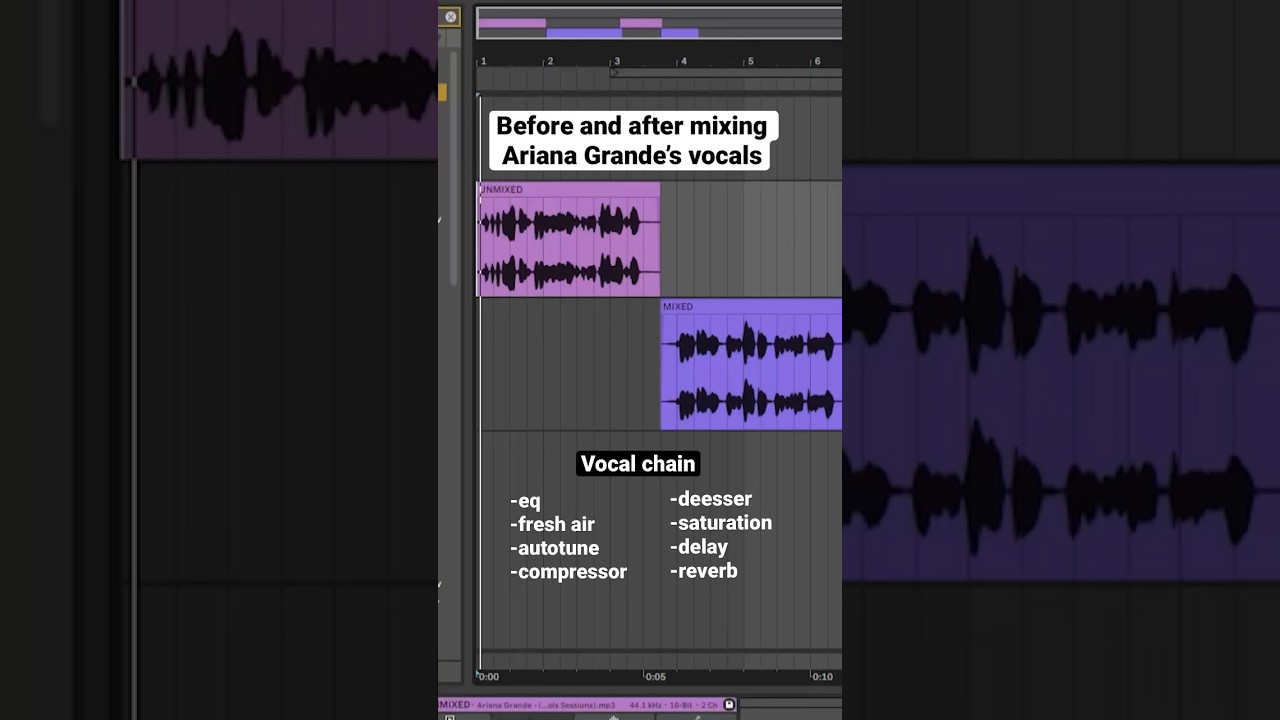Close the panel with the X icon
This screenshot has width=1280, height=720.
tap(451, 17)
